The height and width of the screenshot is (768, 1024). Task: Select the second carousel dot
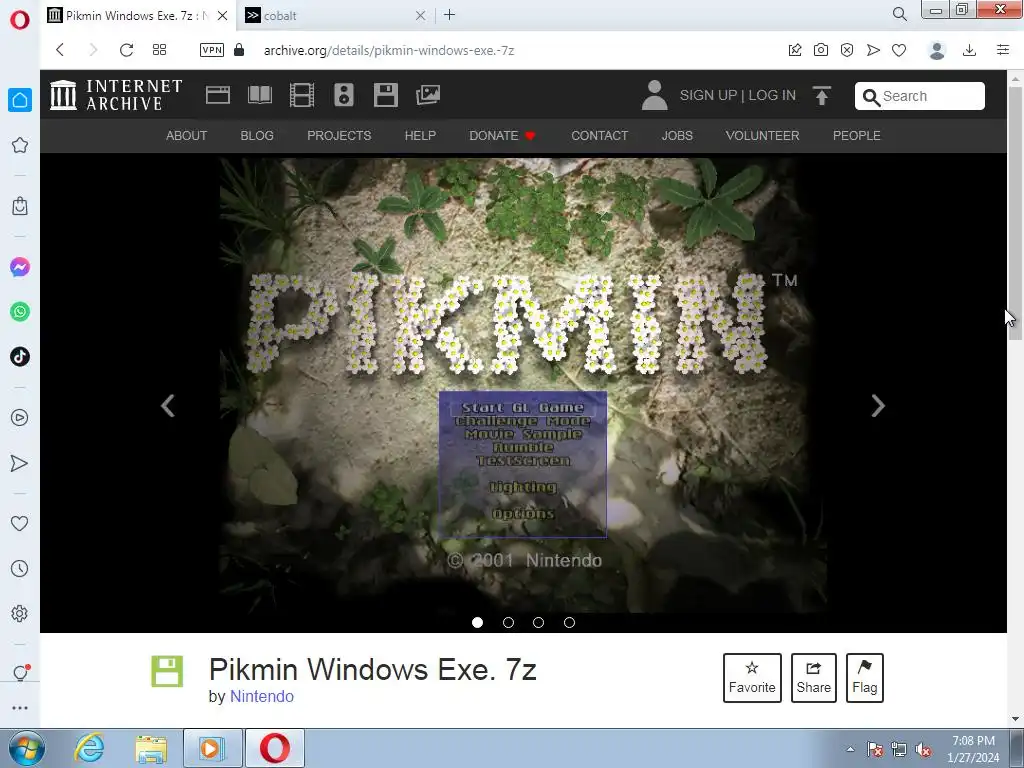(x=508, y=622)
